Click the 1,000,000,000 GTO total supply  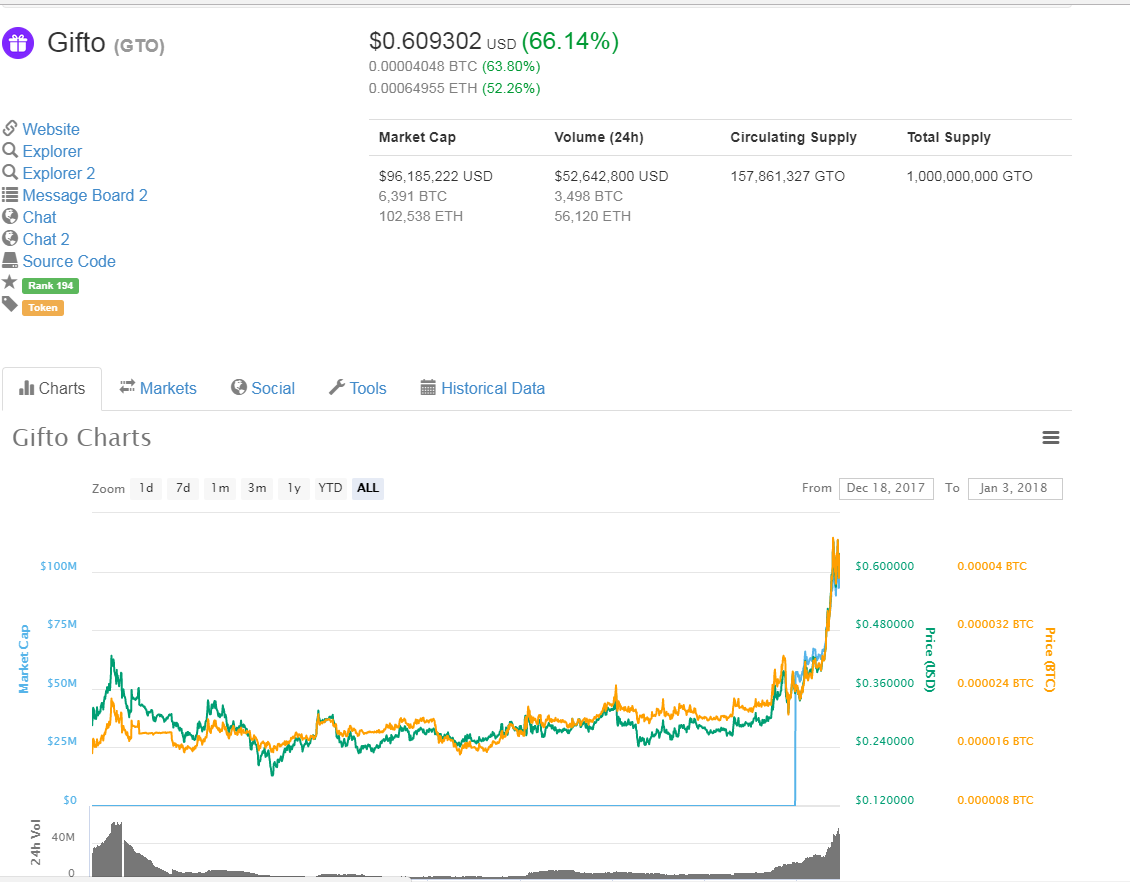coord(969,176)
